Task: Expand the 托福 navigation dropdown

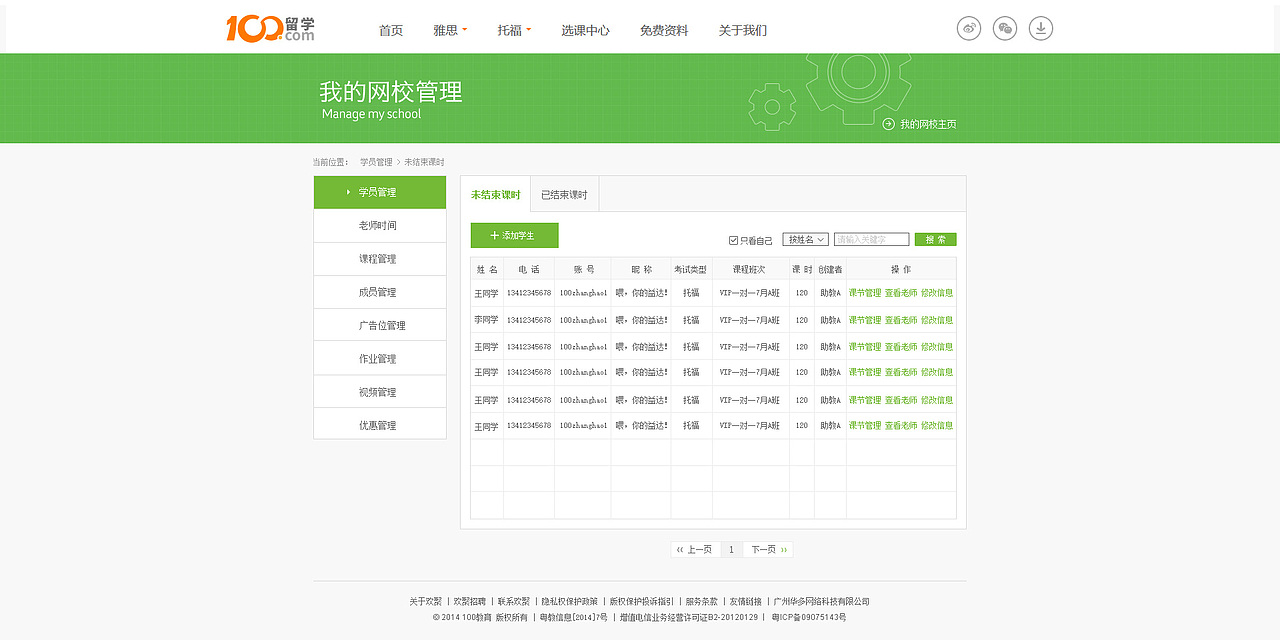Action: tap(513, 30)
